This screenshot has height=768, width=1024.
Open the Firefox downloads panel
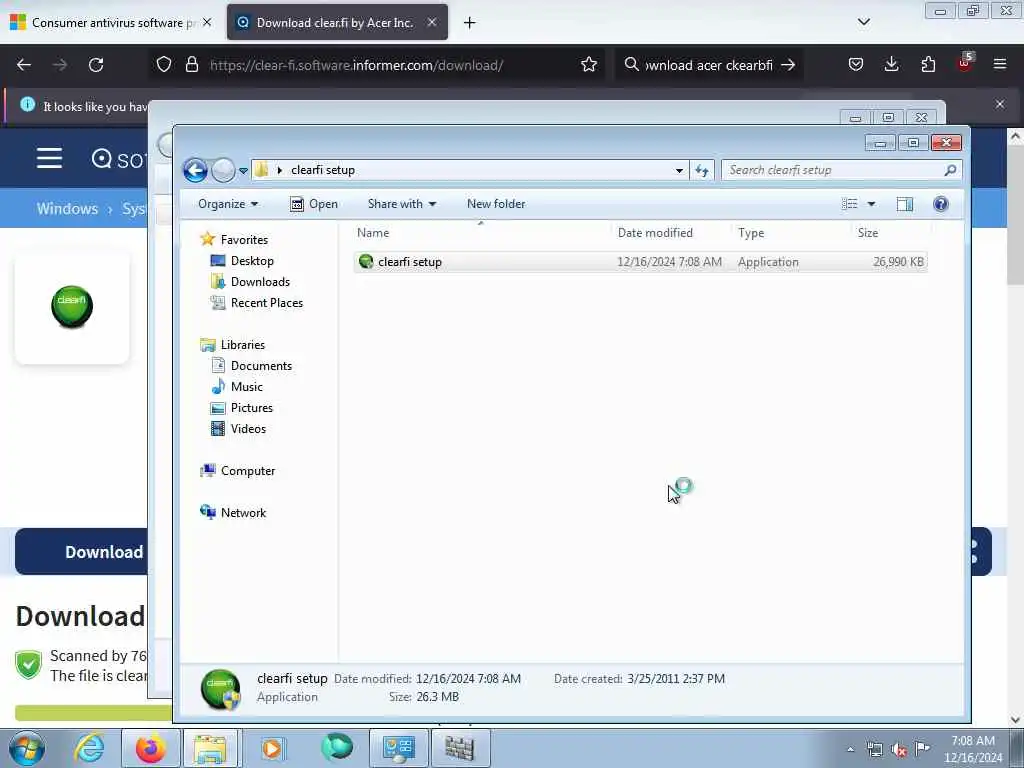pos(891,65)
